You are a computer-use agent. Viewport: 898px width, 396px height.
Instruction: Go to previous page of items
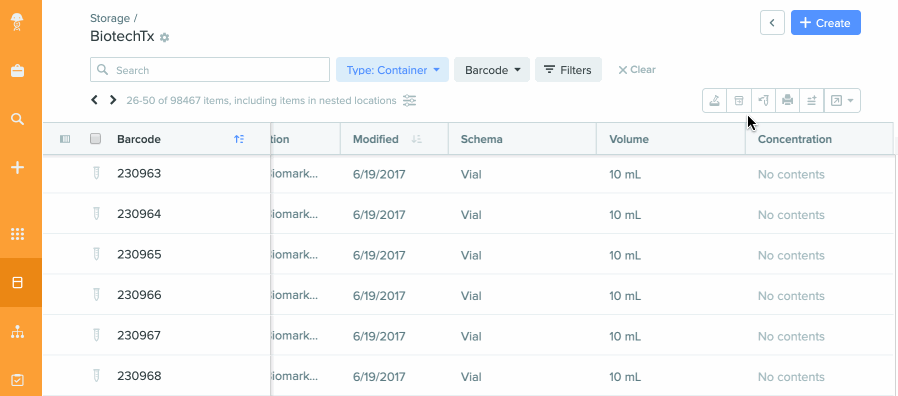tap(94, 100)
